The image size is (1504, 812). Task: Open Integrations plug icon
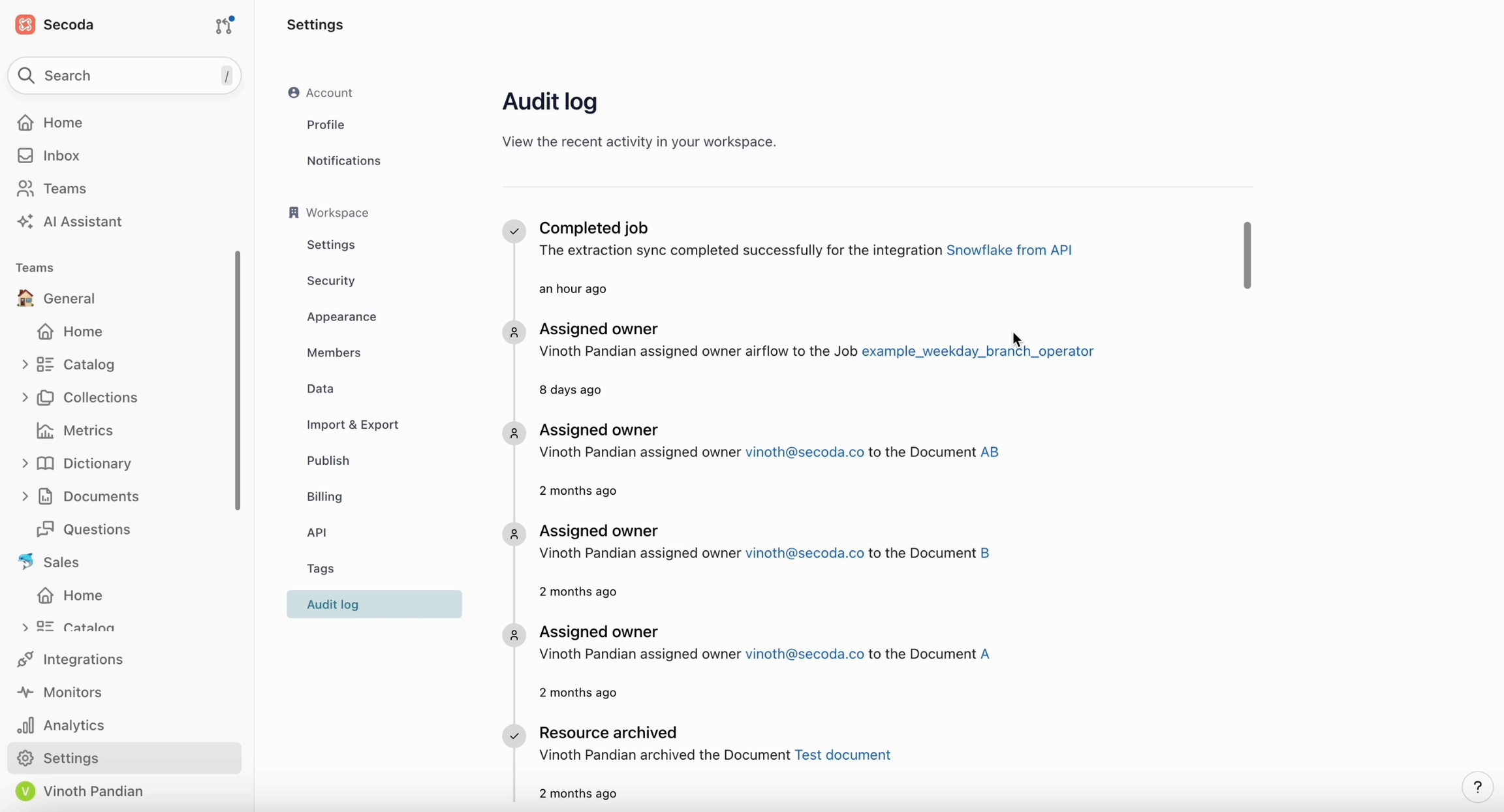[x=25, y=659]
